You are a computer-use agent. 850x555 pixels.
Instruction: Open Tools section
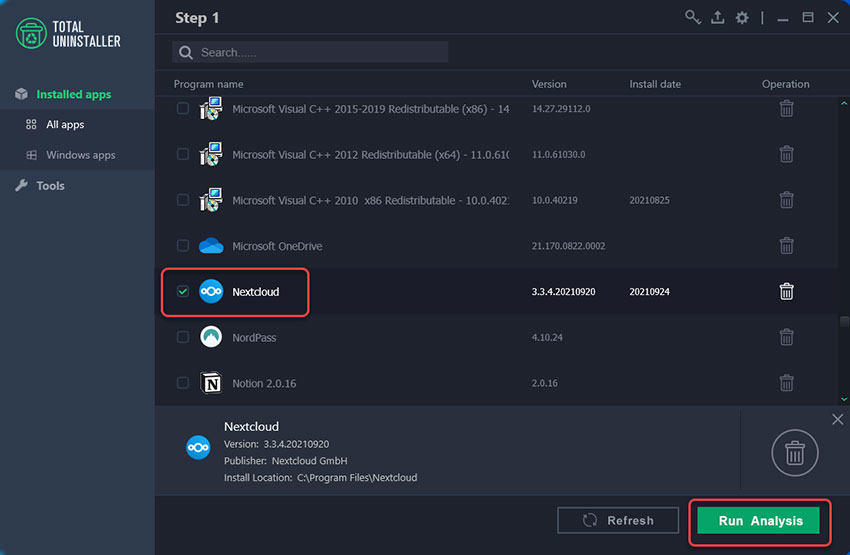50,186
